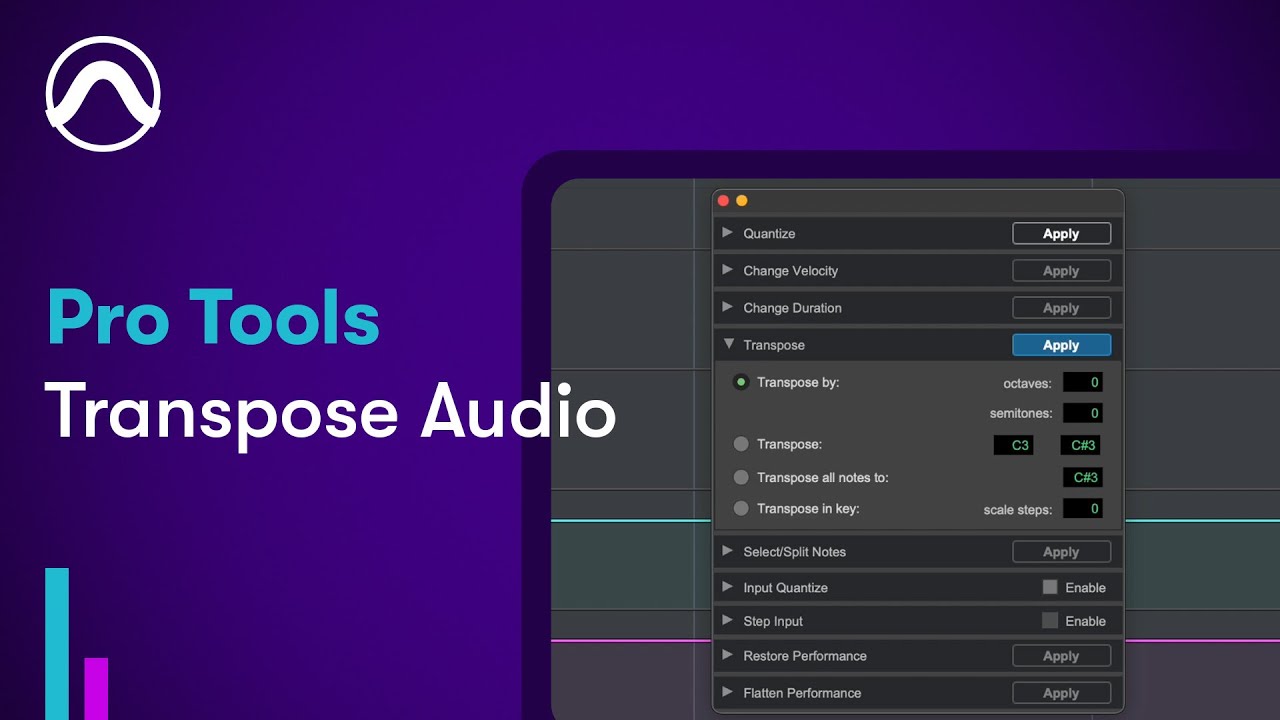Screen dimensions: 1280x720
Task: Click the C#3 field beside C3
Action: pos(1082,445)
